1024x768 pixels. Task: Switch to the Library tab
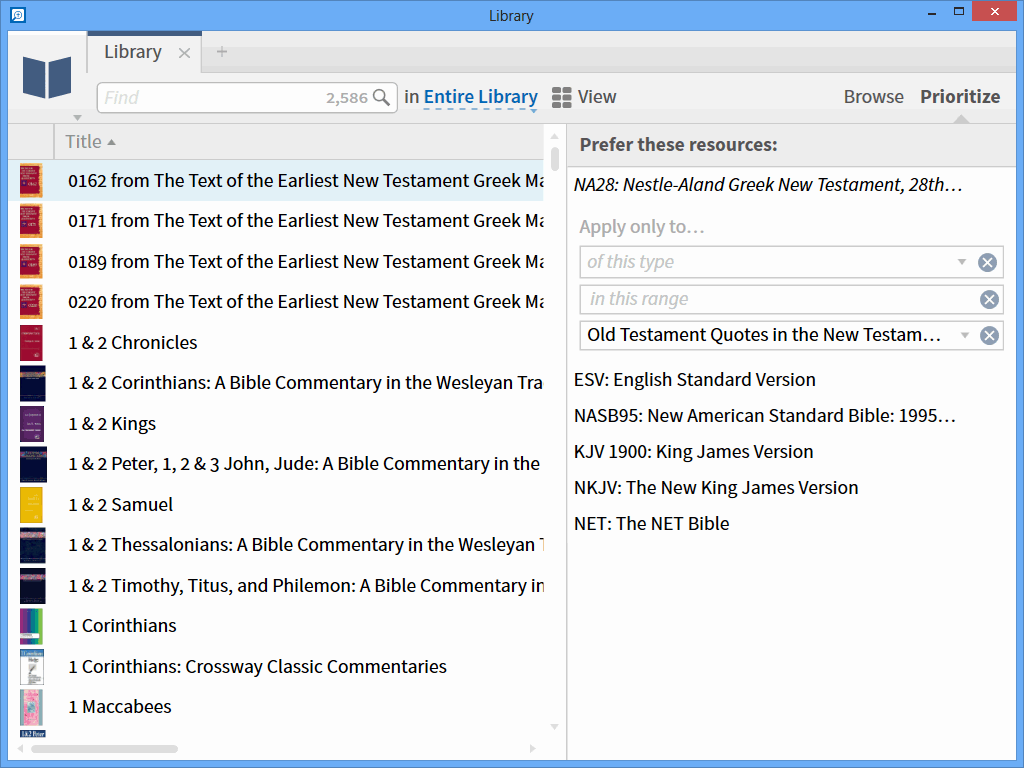click(x=133, y=52)
